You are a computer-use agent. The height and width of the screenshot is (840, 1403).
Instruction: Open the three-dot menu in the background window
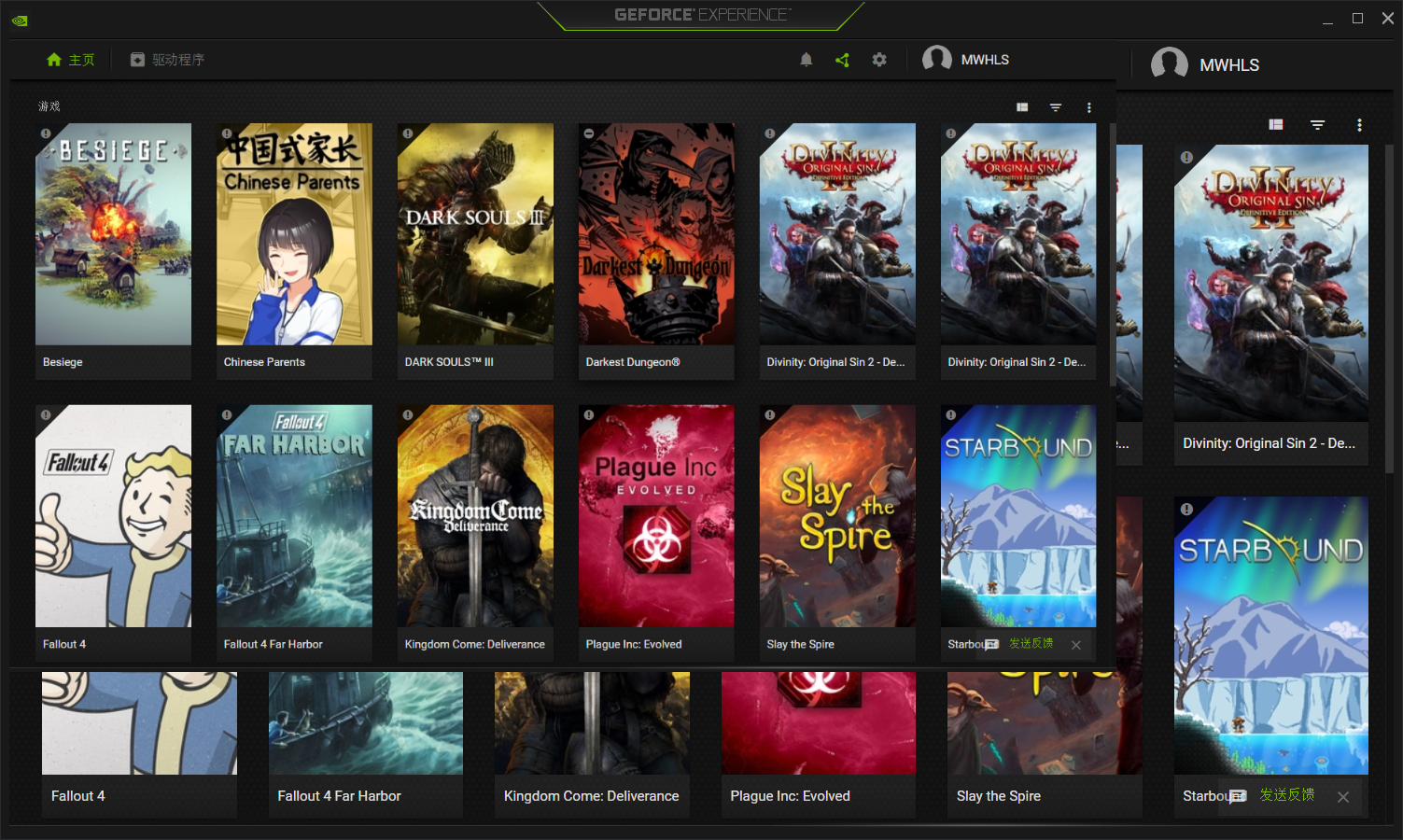point(1359,125)
